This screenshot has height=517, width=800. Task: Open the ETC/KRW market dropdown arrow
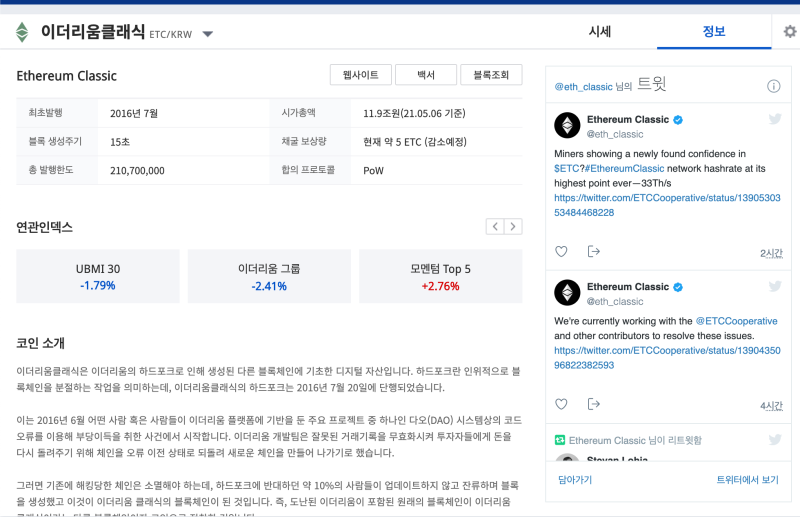point(208,34)
